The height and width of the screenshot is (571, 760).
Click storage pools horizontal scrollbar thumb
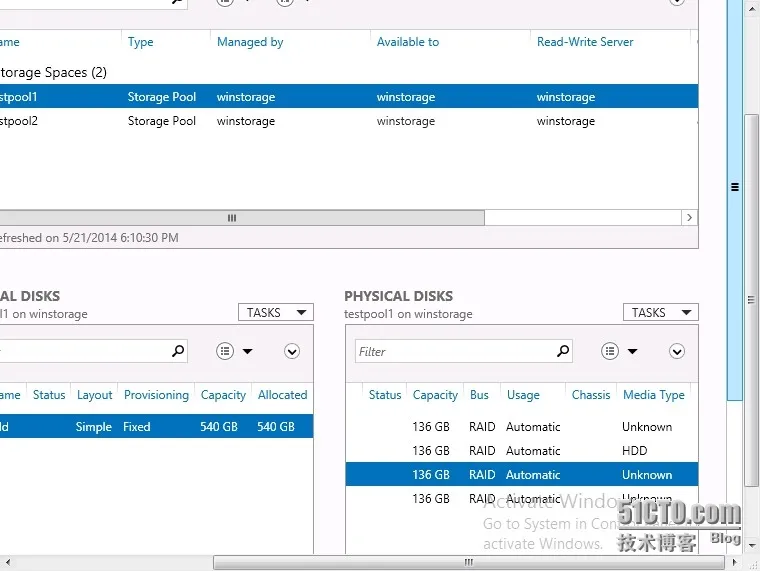pos(242,218)
